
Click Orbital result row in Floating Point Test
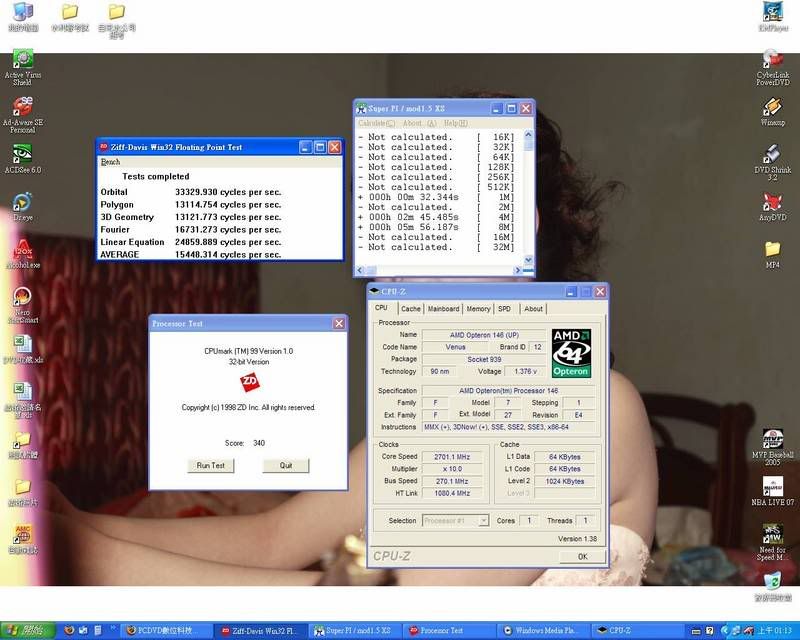191,192
